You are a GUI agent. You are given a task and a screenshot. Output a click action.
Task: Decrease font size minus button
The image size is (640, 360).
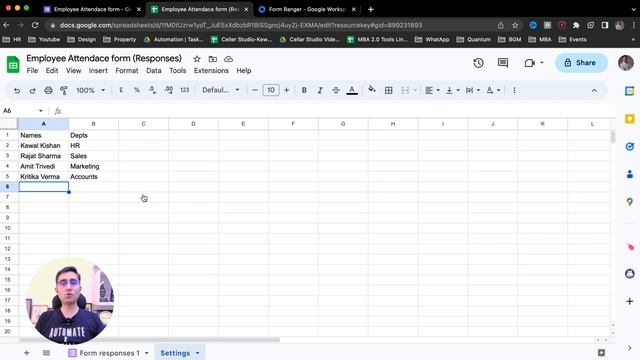tap(255, 90)
